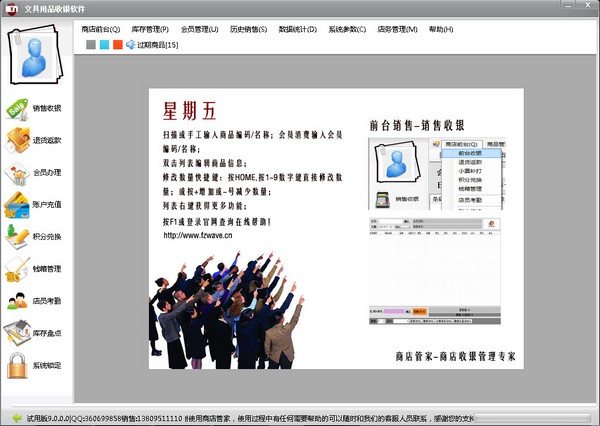
Task: Minimize the 文具用品收银软件 window
Action: coord(569,5)
